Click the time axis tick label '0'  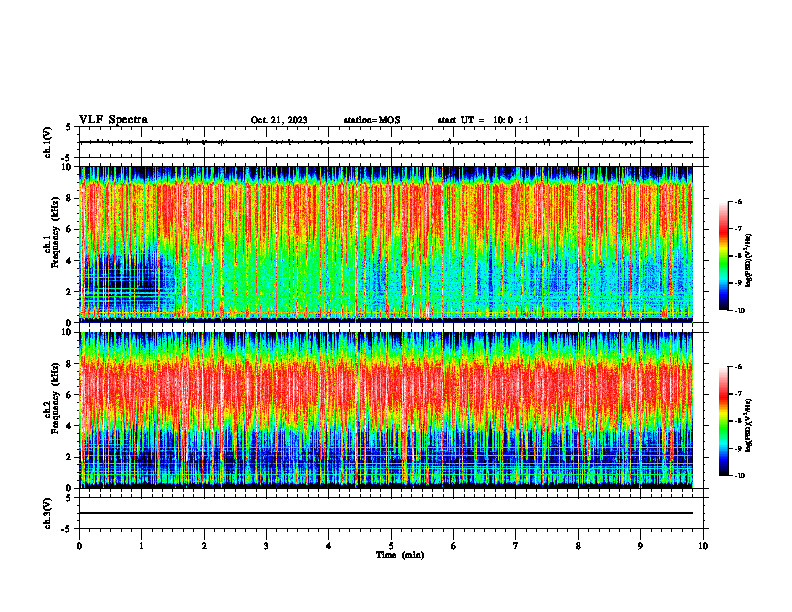[79, 546]
